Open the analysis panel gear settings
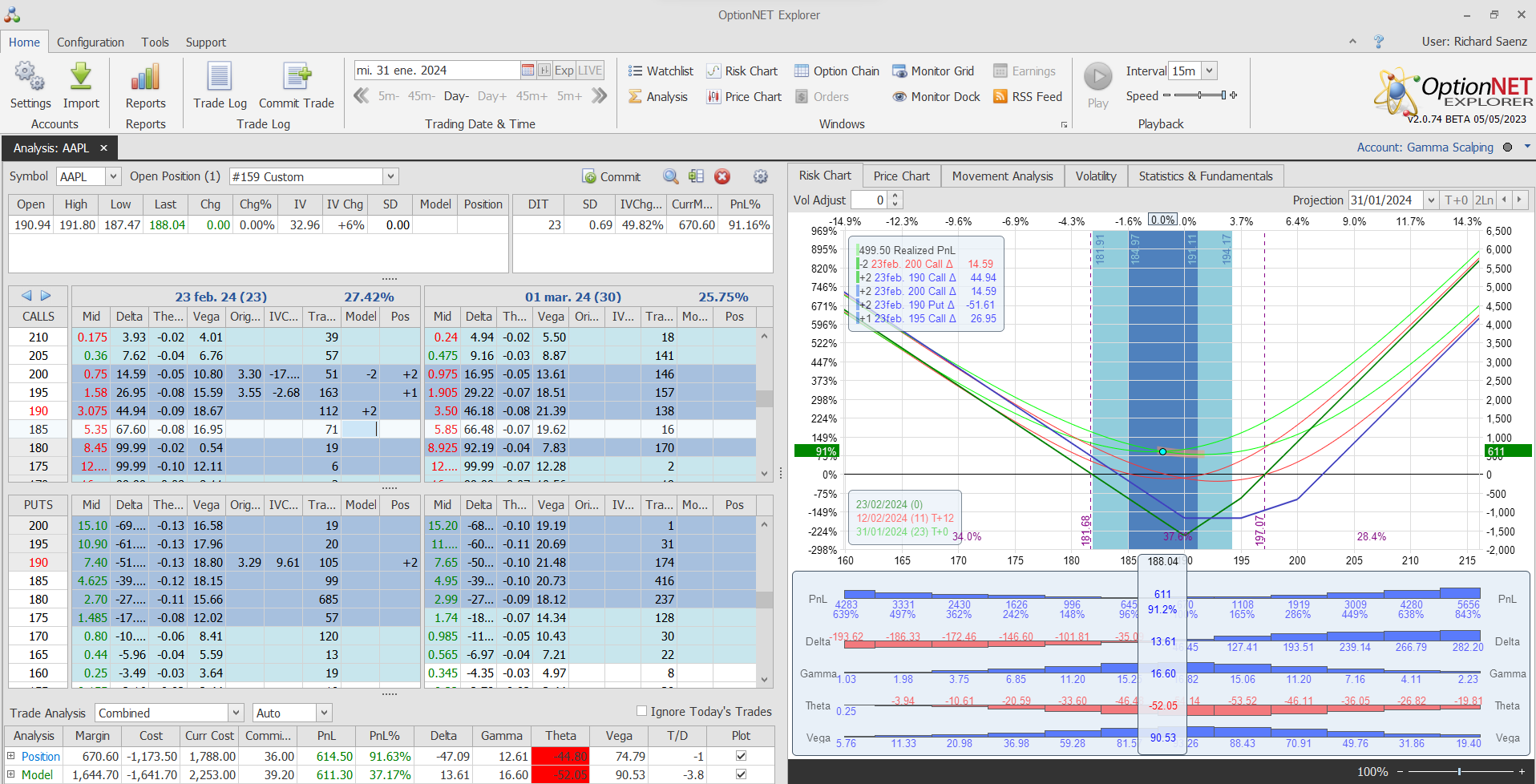 761,176
